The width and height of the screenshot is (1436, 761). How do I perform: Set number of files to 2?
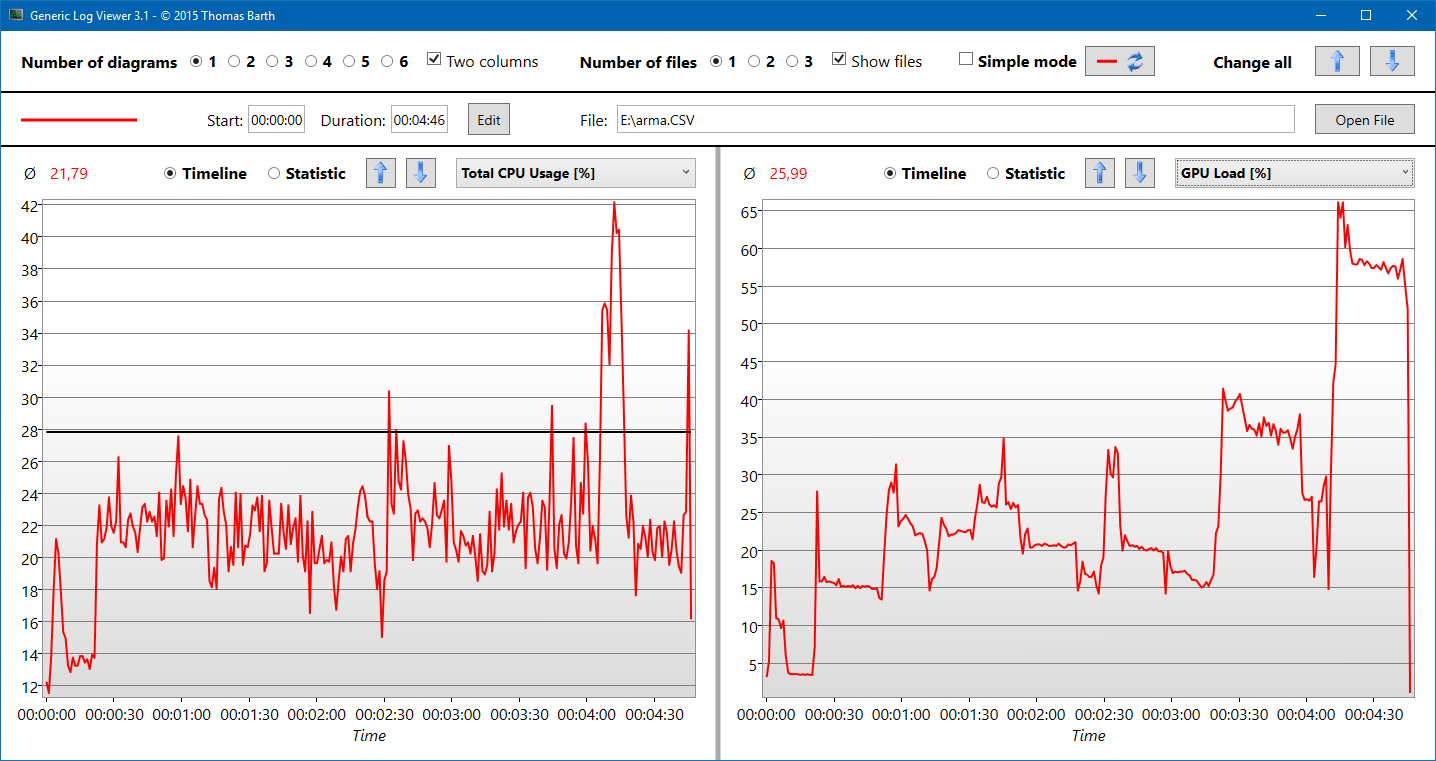point(754,61)
